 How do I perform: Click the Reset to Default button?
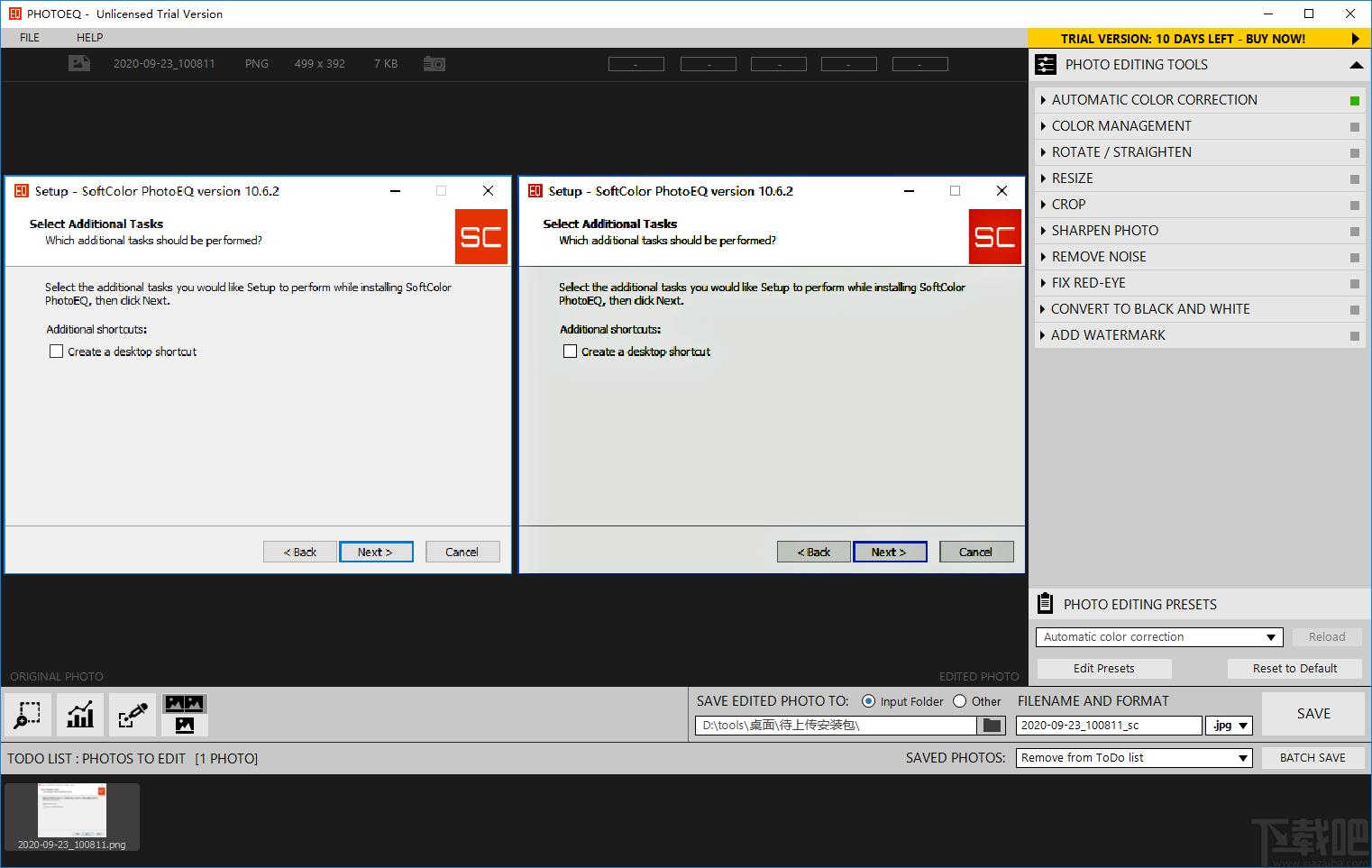click(1295, 669)
